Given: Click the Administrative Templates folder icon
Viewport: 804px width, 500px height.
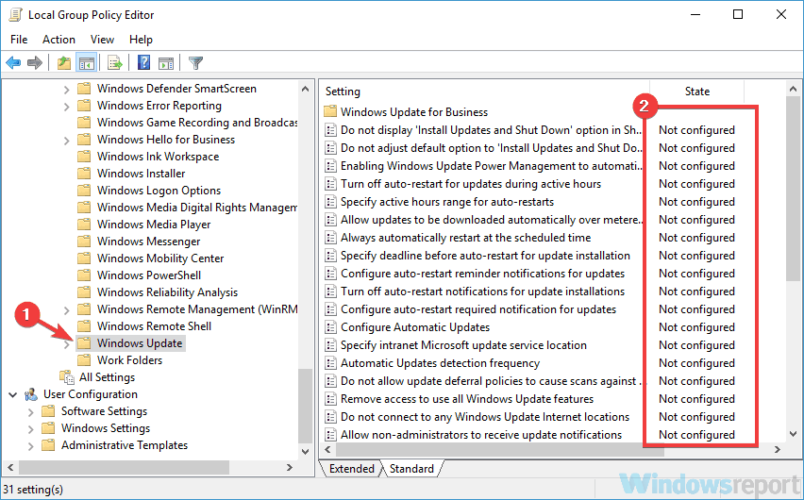Looking at the screenshot, I should tap(48, 445).
